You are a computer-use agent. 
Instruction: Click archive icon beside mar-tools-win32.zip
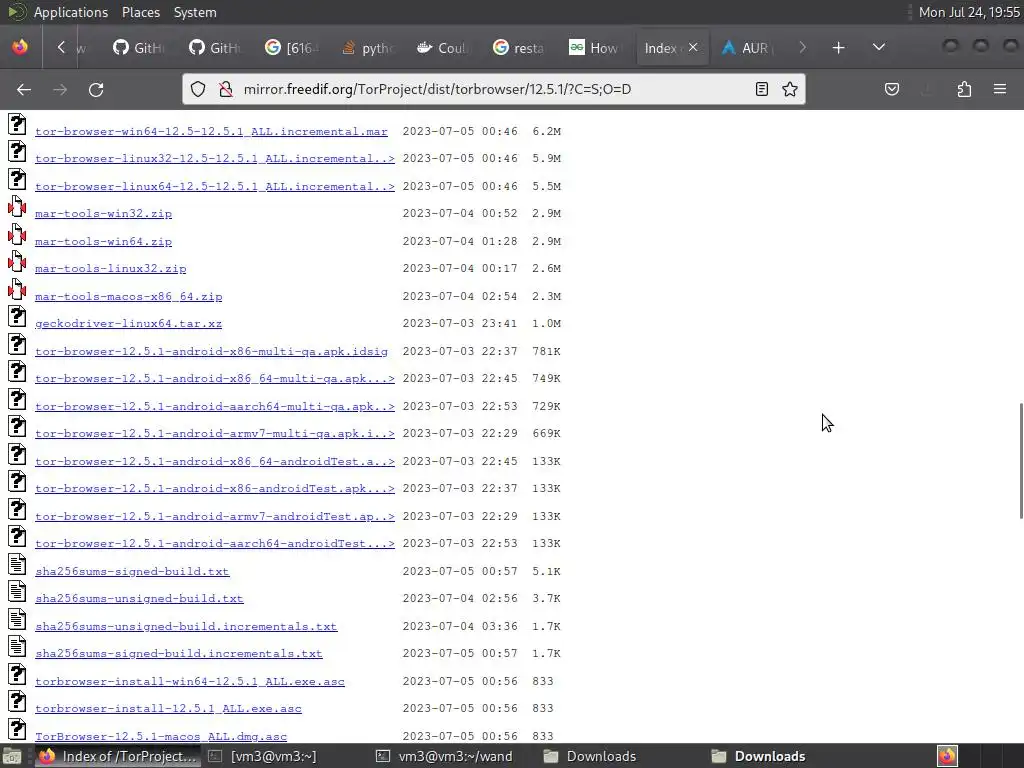(17, 207)
